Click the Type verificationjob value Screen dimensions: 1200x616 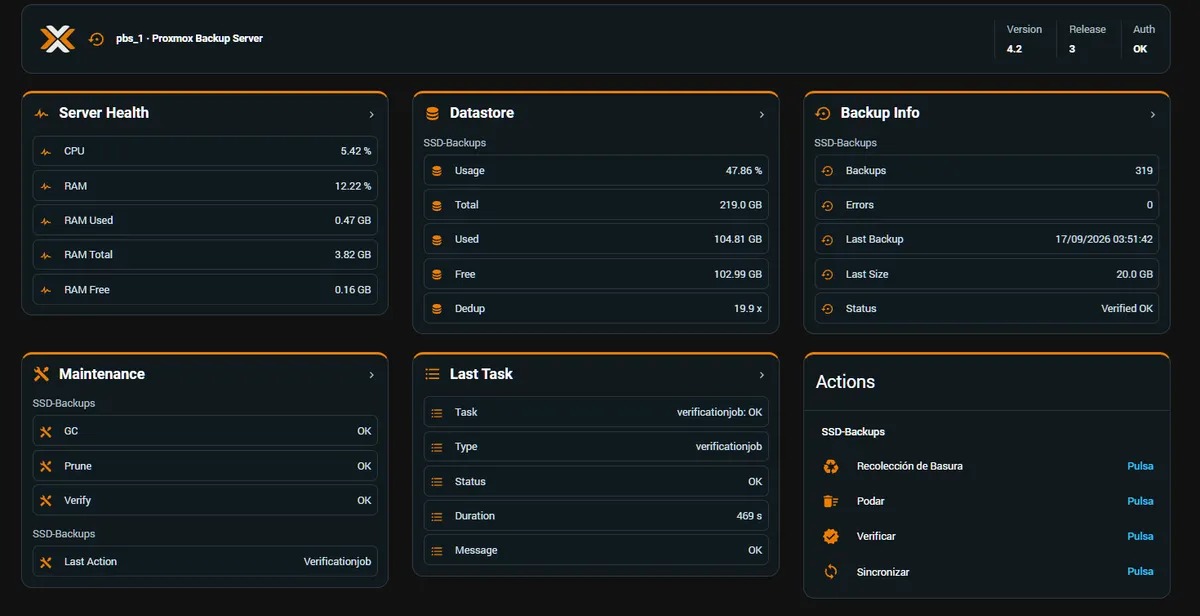coord(729,447)
